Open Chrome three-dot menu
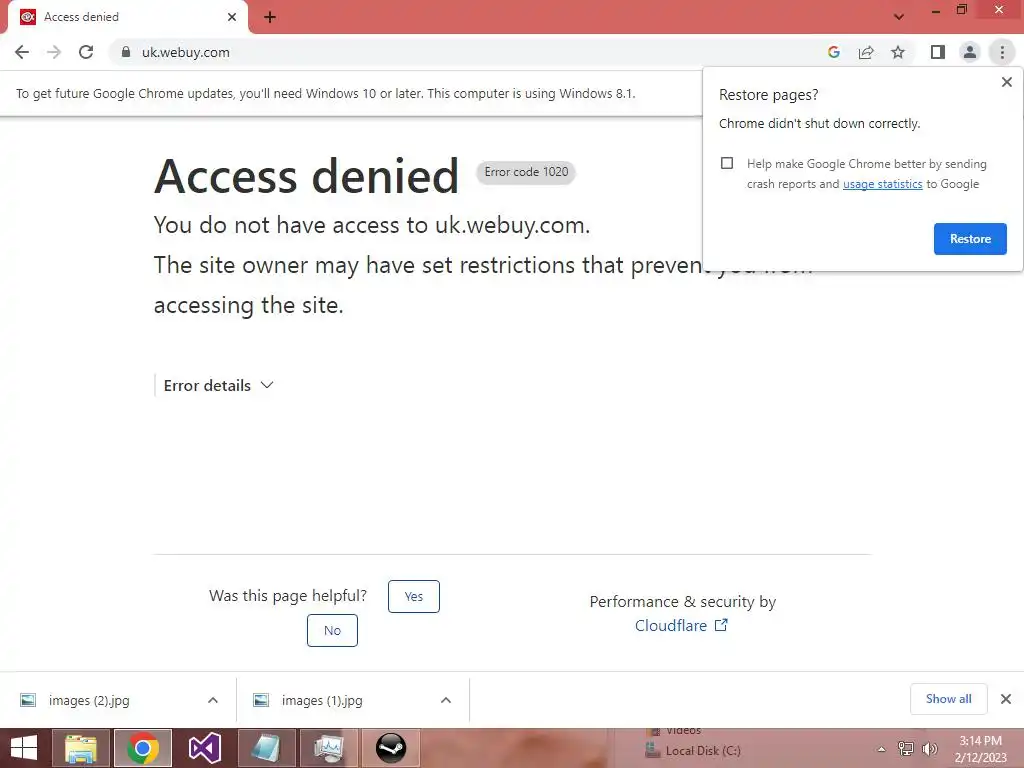This screenshot has height=768, width=1024. 1002,52
